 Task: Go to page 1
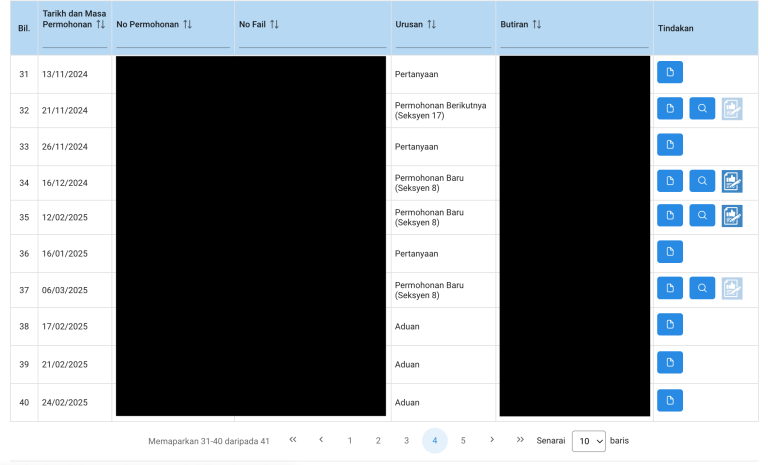[350, 441]
